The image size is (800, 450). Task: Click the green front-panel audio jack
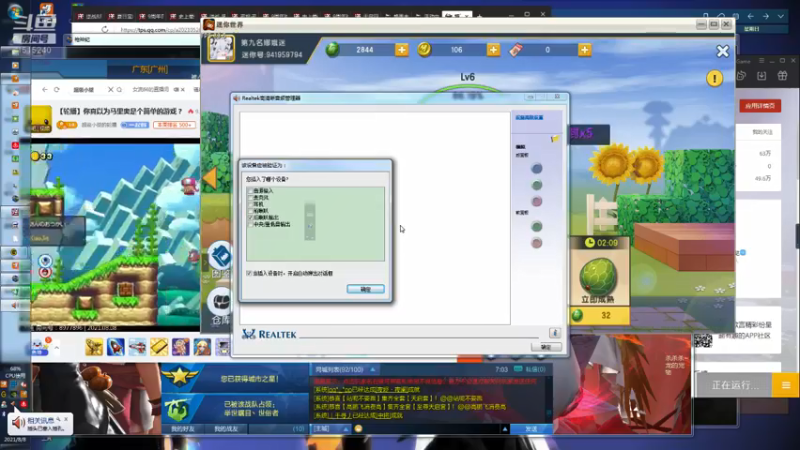click(x=536, y=226)
